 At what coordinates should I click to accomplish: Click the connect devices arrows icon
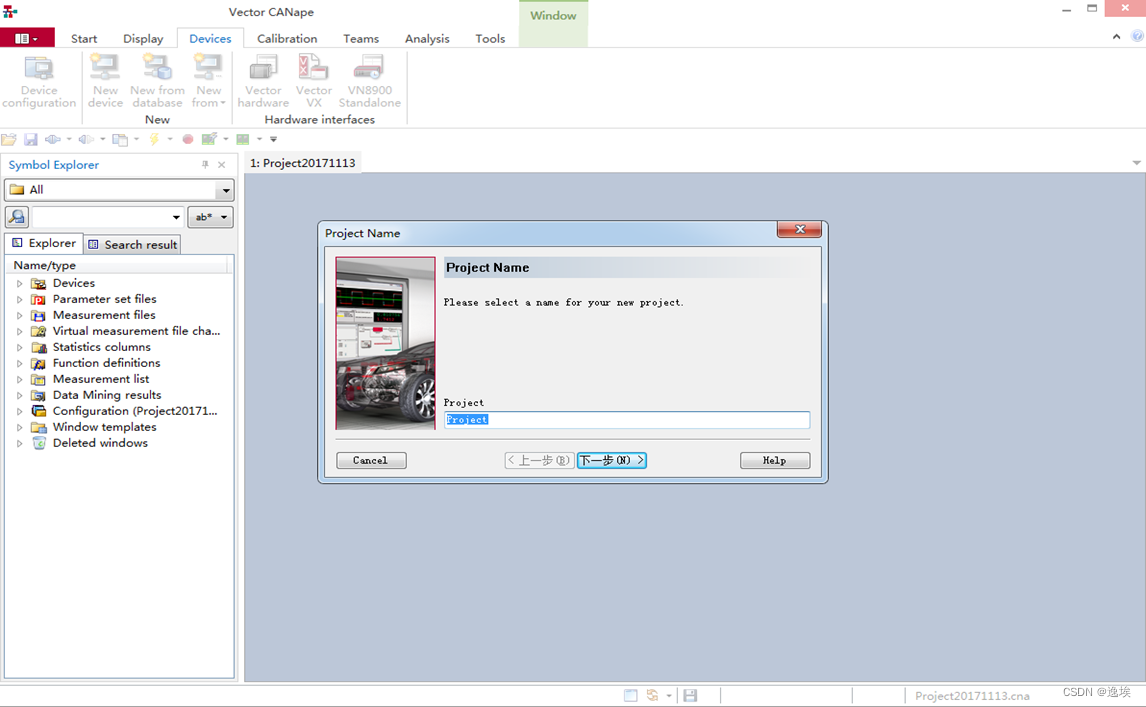tap(53, 139)
